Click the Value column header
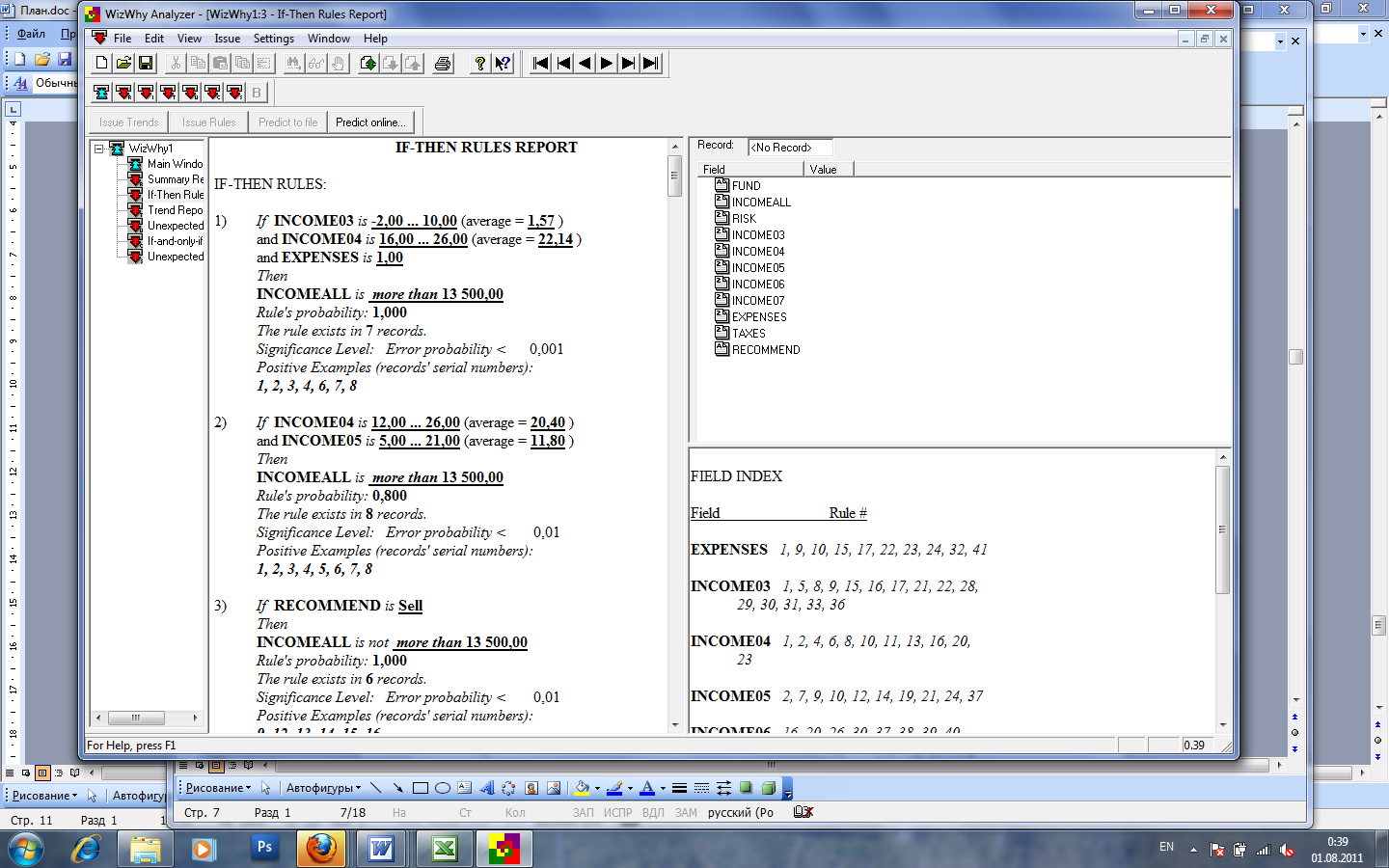1389x868 pixels. point(829,169)
